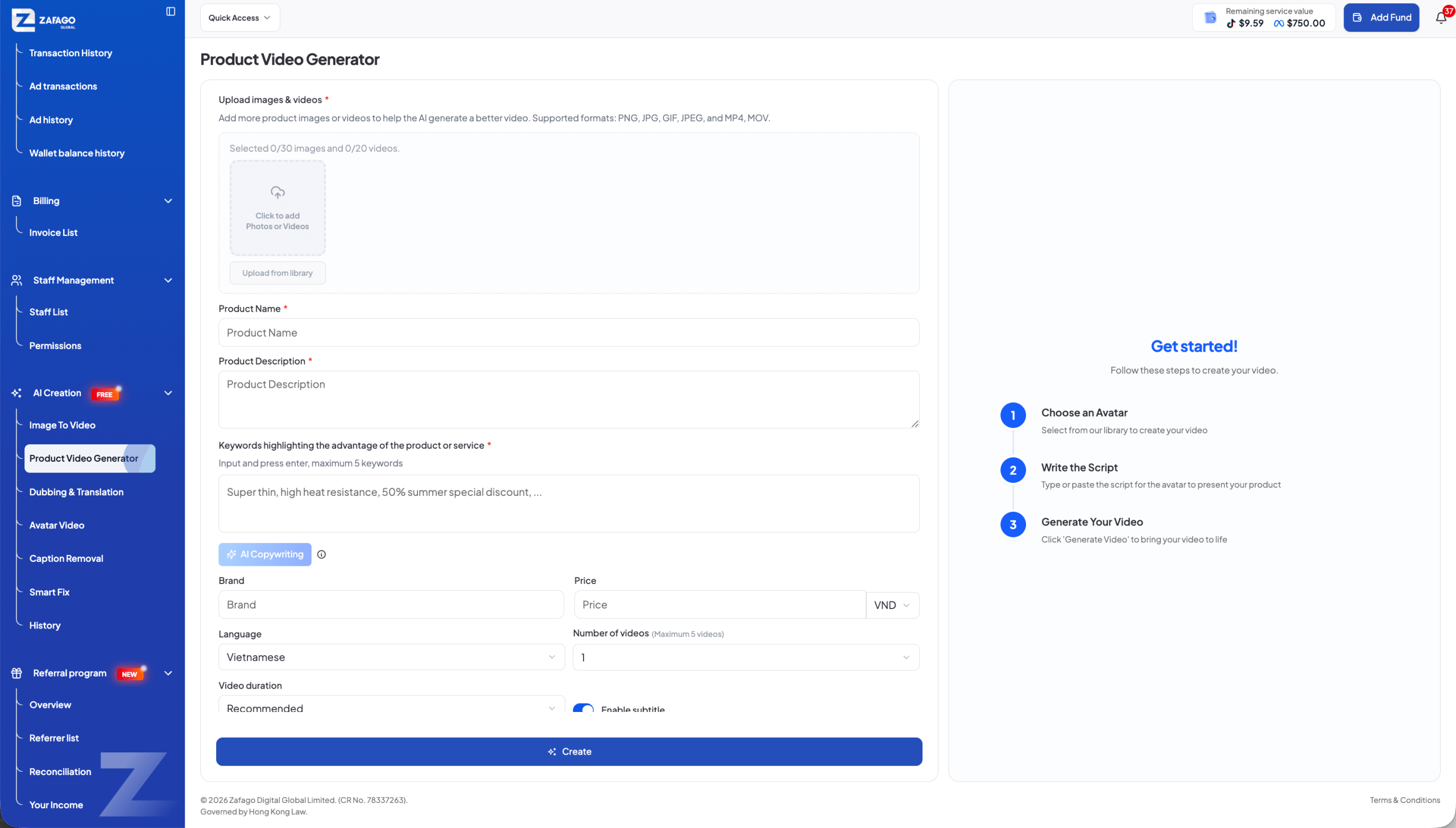
Task: Open Wallet balance history
Action: pyautogui.click(x=77, y=154)
